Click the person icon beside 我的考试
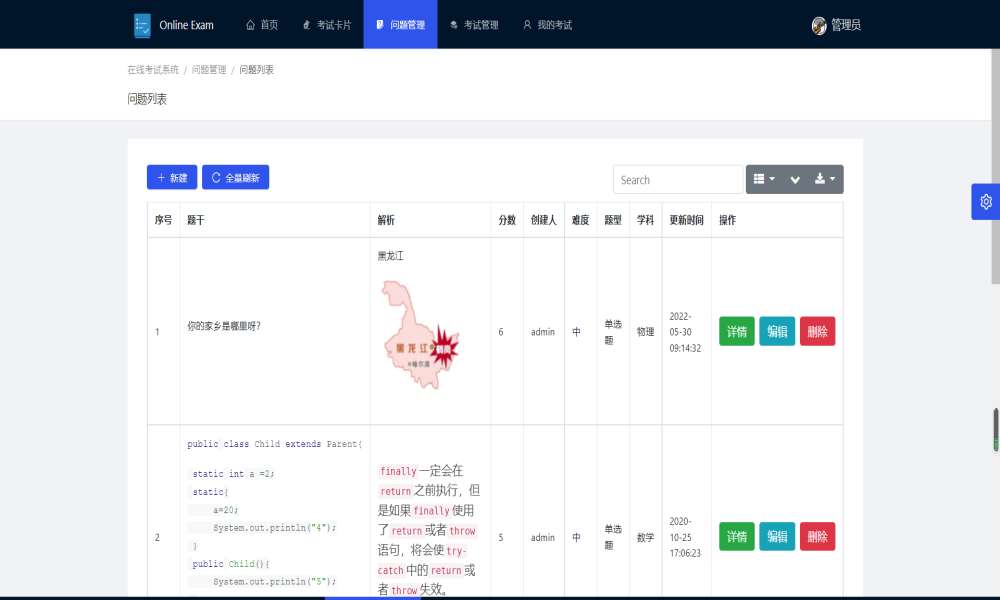Viewport: 1000px width, 600px height. [x=527, y=25]
